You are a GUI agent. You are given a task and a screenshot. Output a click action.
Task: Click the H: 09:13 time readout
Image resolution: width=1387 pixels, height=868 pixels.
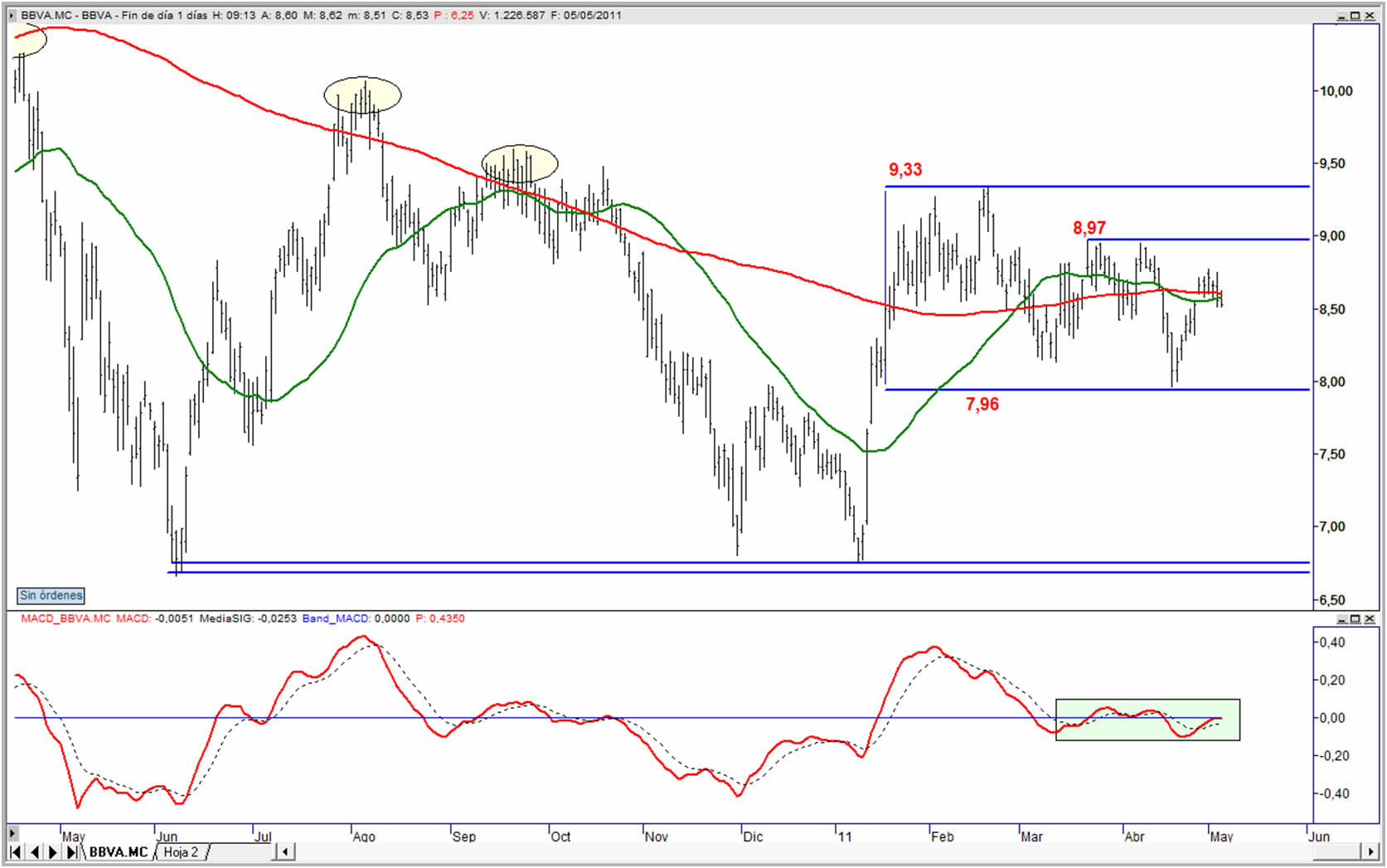(x=234, y=15)
